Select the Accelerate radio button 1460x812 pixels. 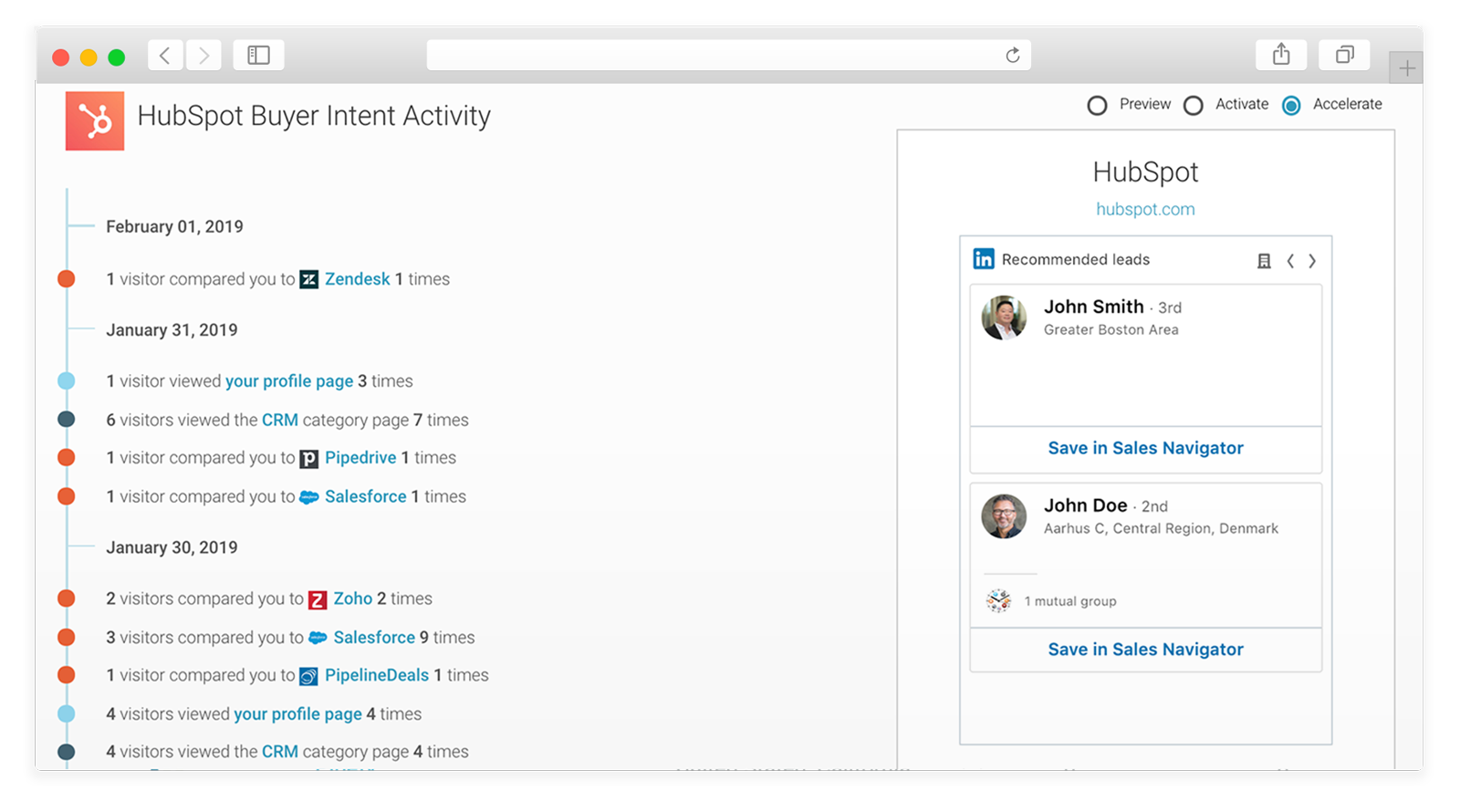point(1291,106)
